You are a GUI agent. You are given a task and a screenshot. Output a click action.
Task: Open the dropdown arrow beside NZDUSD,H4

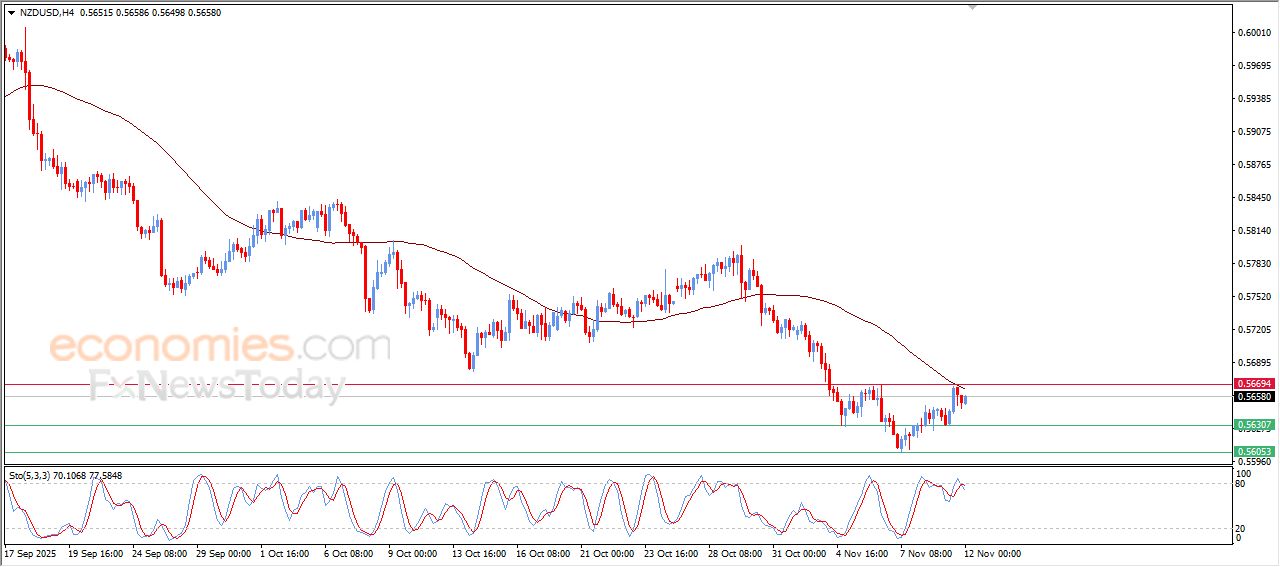coord(11,13)
